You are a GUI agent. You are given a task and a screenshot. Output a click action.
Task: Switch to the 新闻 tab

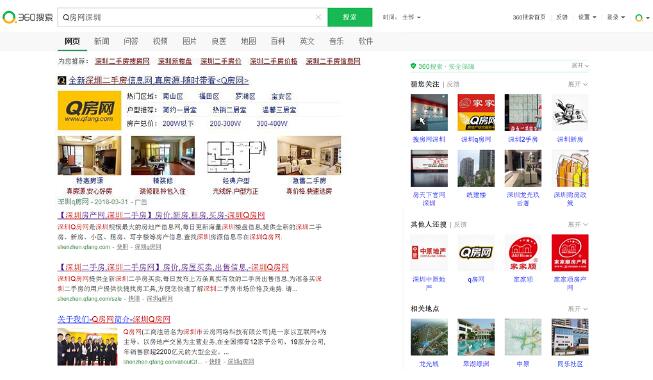click(x=102, y=41)
